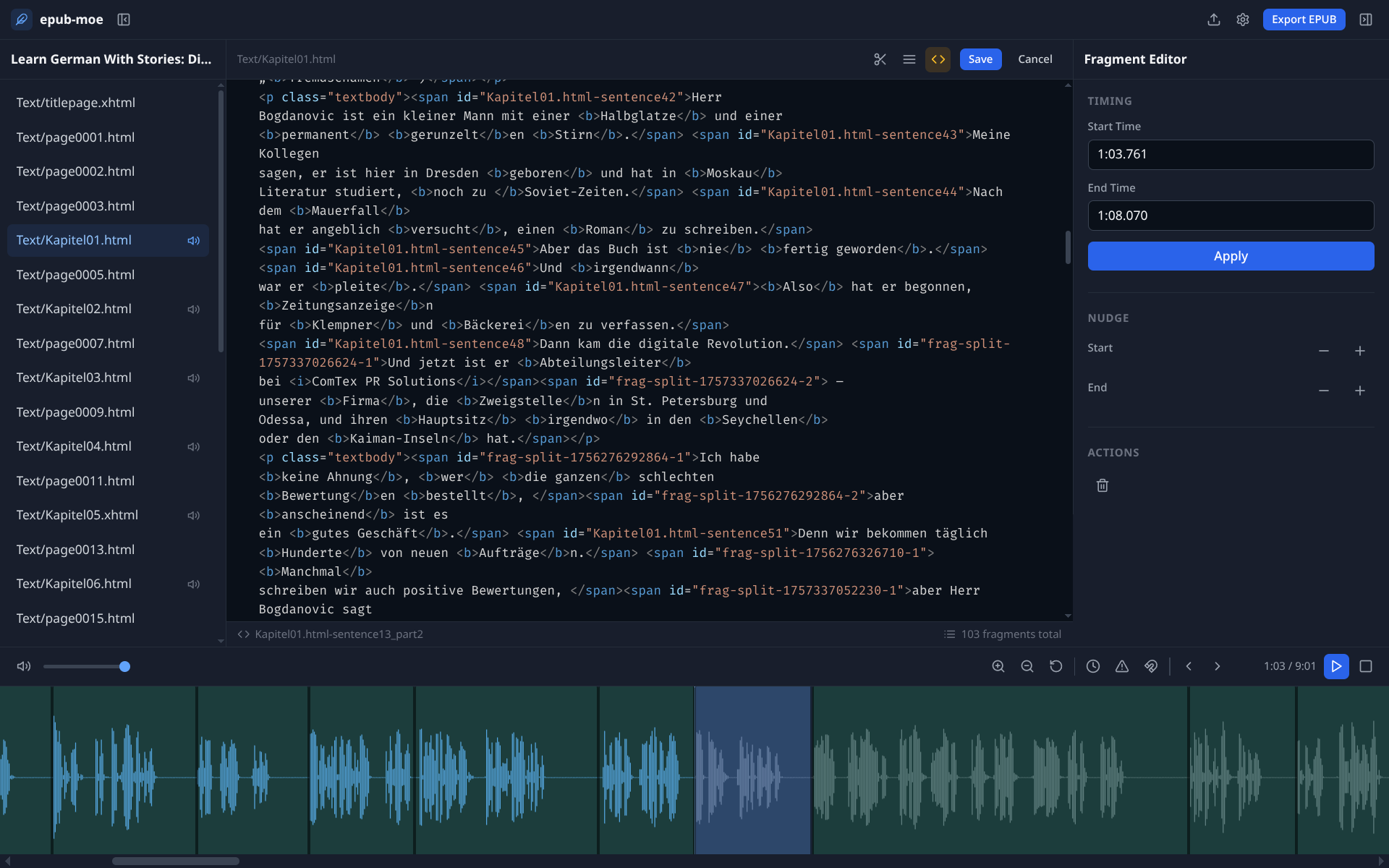Open Text/Kapitel05.xhtml file

tap(108, 515)
